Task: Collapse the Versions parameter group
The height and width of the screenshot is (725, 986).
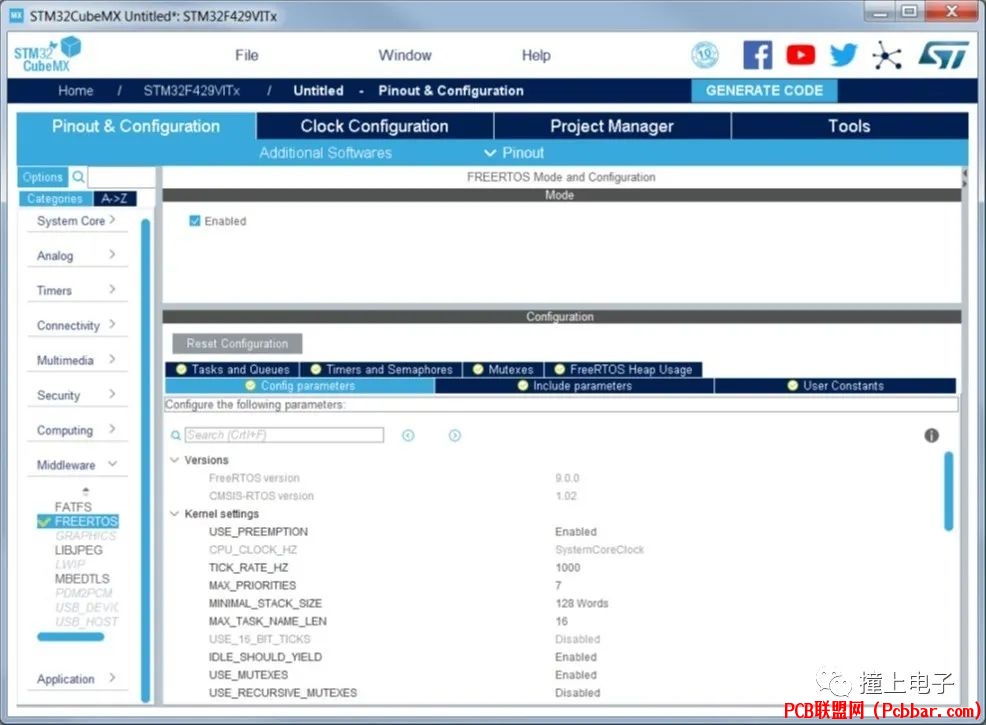Action: [x=175, y=460]
